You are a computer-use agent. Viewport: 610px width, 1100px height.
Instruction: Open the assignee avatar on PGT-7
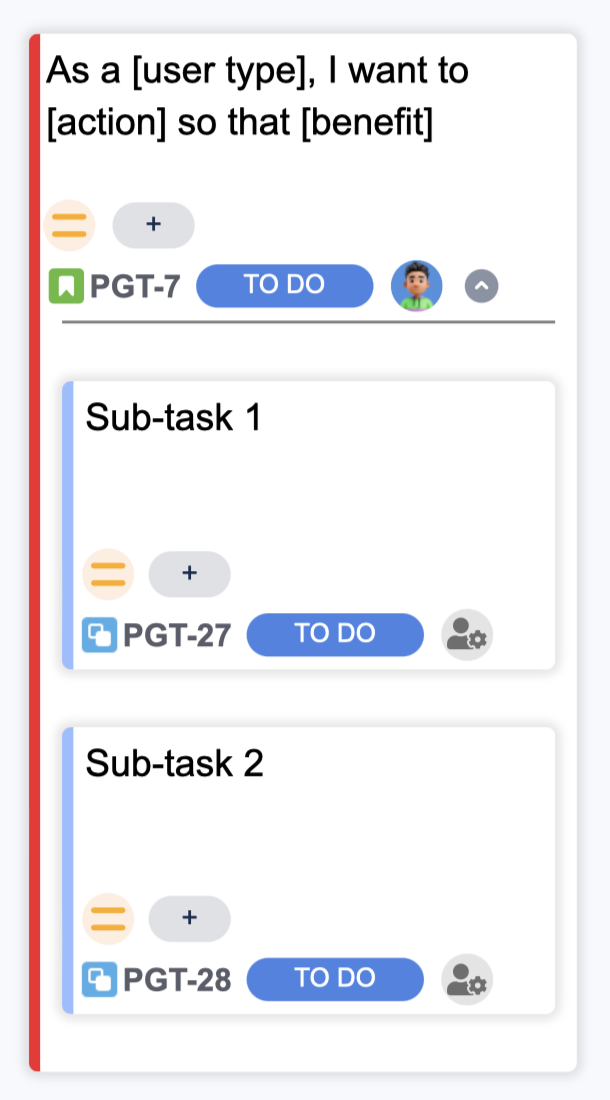[416, 286]
